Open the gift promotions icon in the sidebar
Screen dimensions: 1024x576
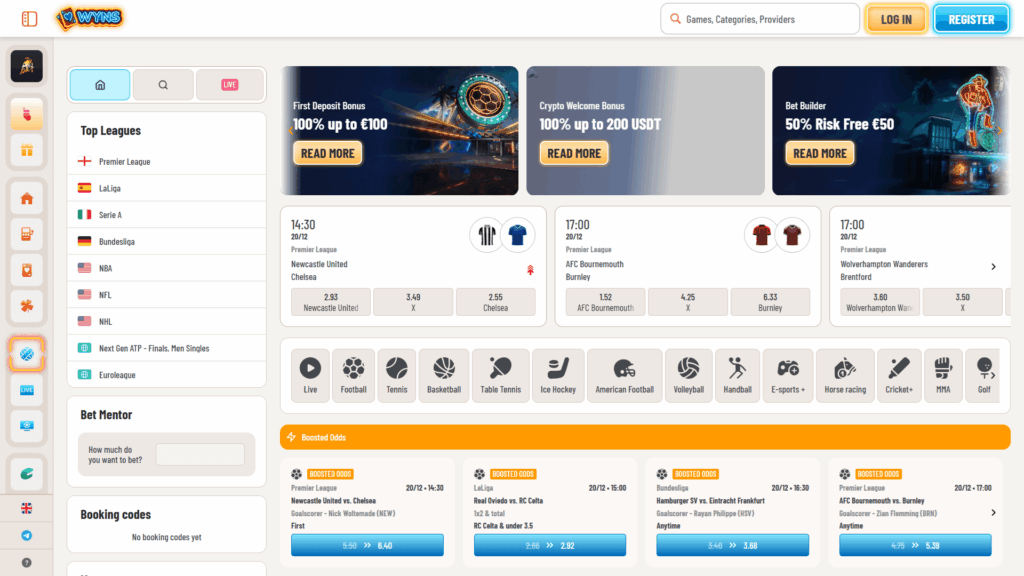27,150
